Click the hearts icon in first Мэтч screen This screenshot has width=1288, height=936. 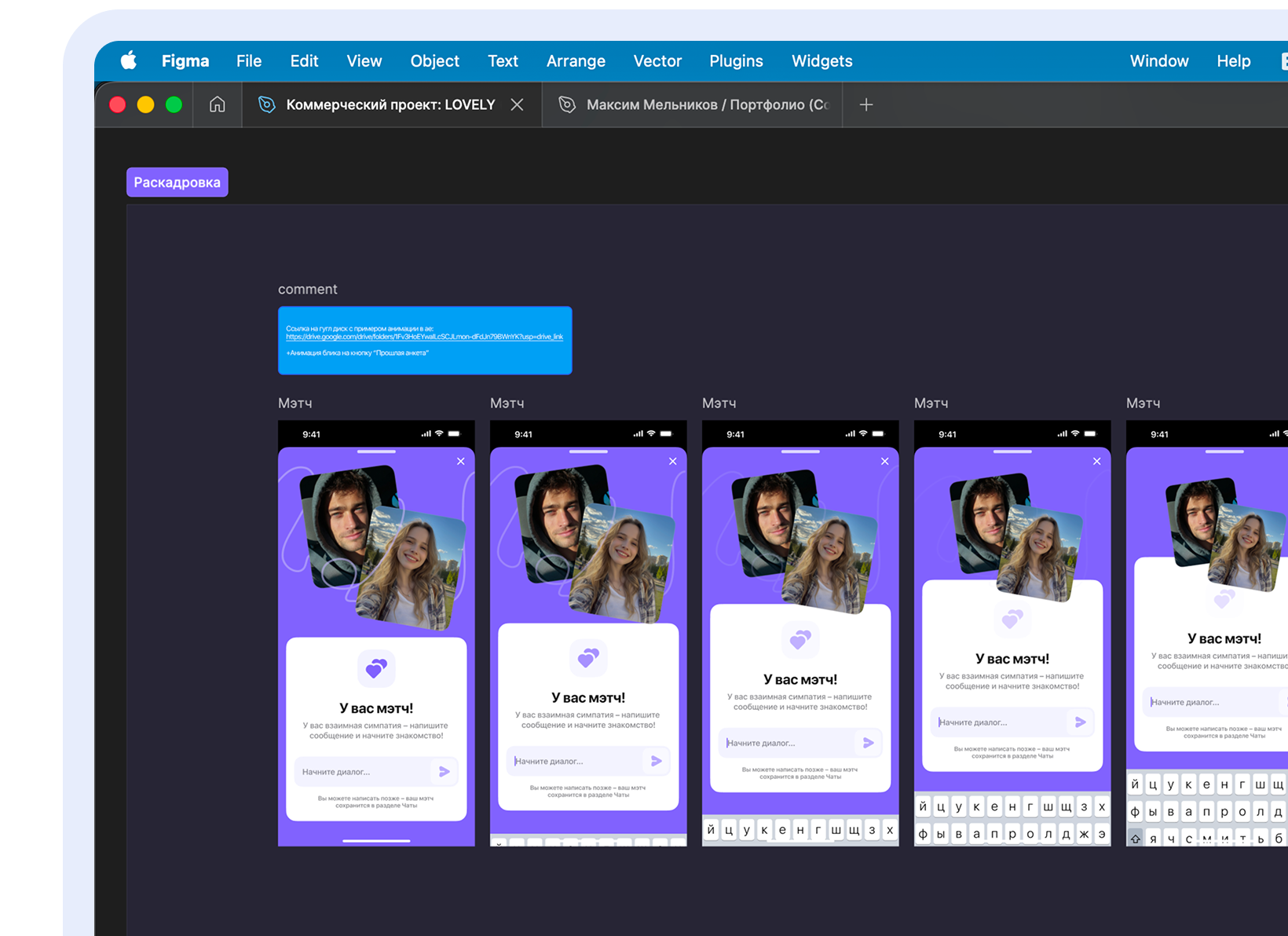coord(376,668)
